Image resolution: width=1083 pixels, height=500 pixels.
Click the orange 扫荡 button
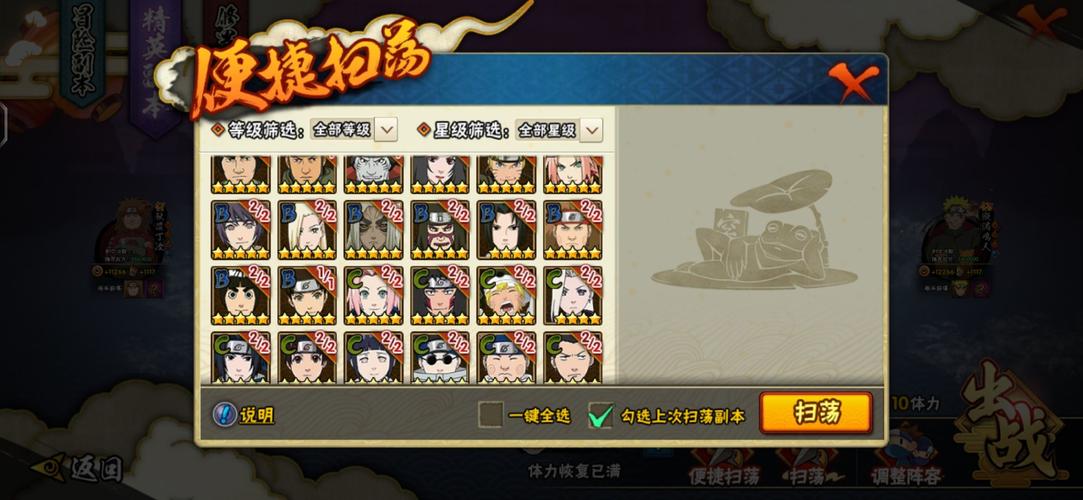(816, 413)
